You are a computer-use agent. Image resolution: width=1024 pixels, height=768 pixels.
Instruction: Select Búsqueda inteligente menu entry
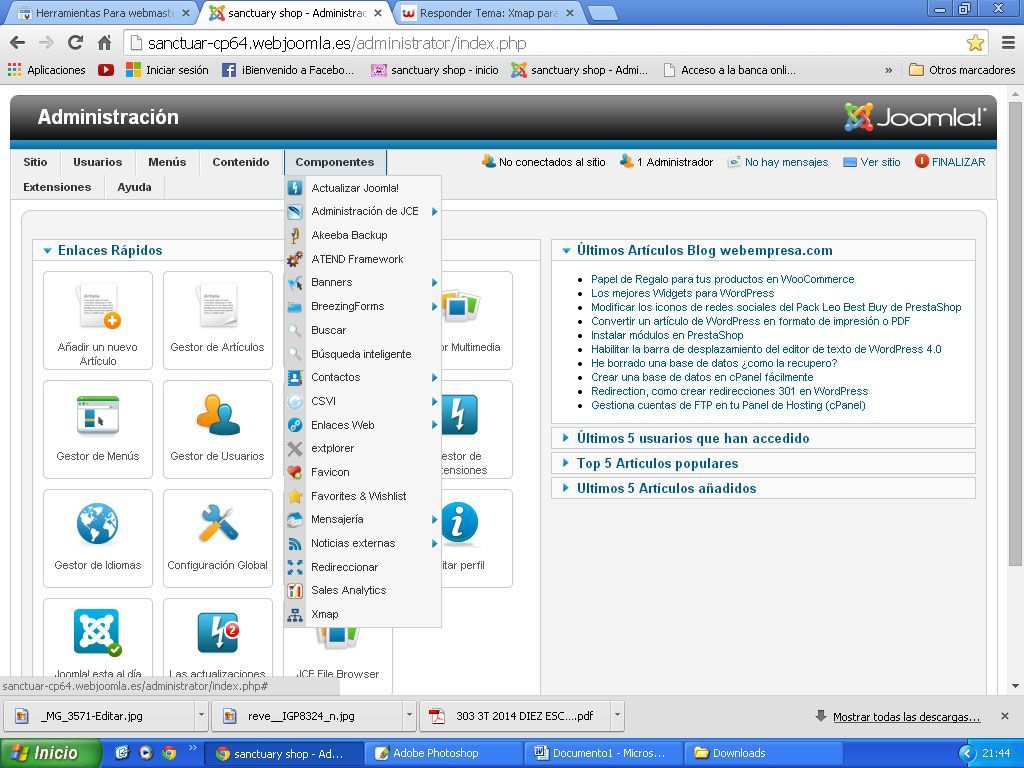click(x=363, y=354)
